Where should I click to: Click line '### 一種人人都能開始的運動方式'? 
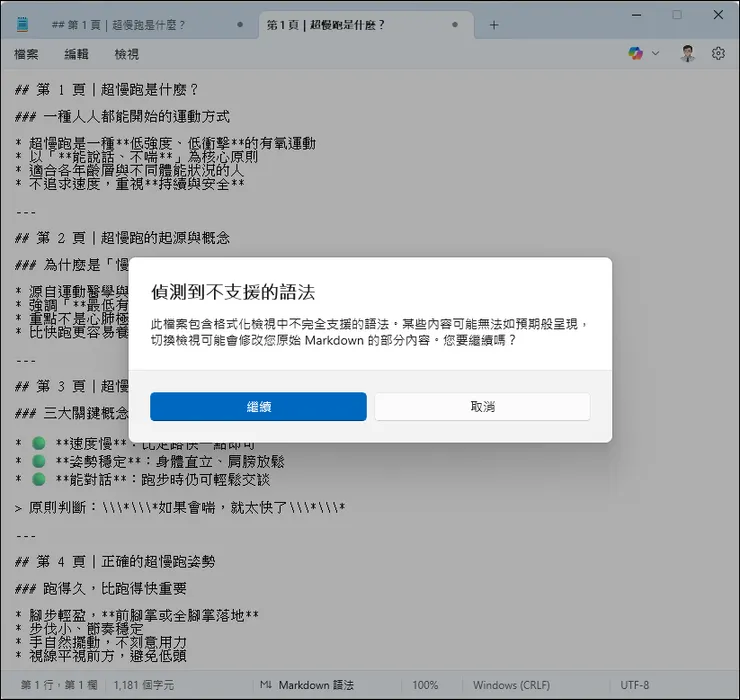[x=122, y=117]
